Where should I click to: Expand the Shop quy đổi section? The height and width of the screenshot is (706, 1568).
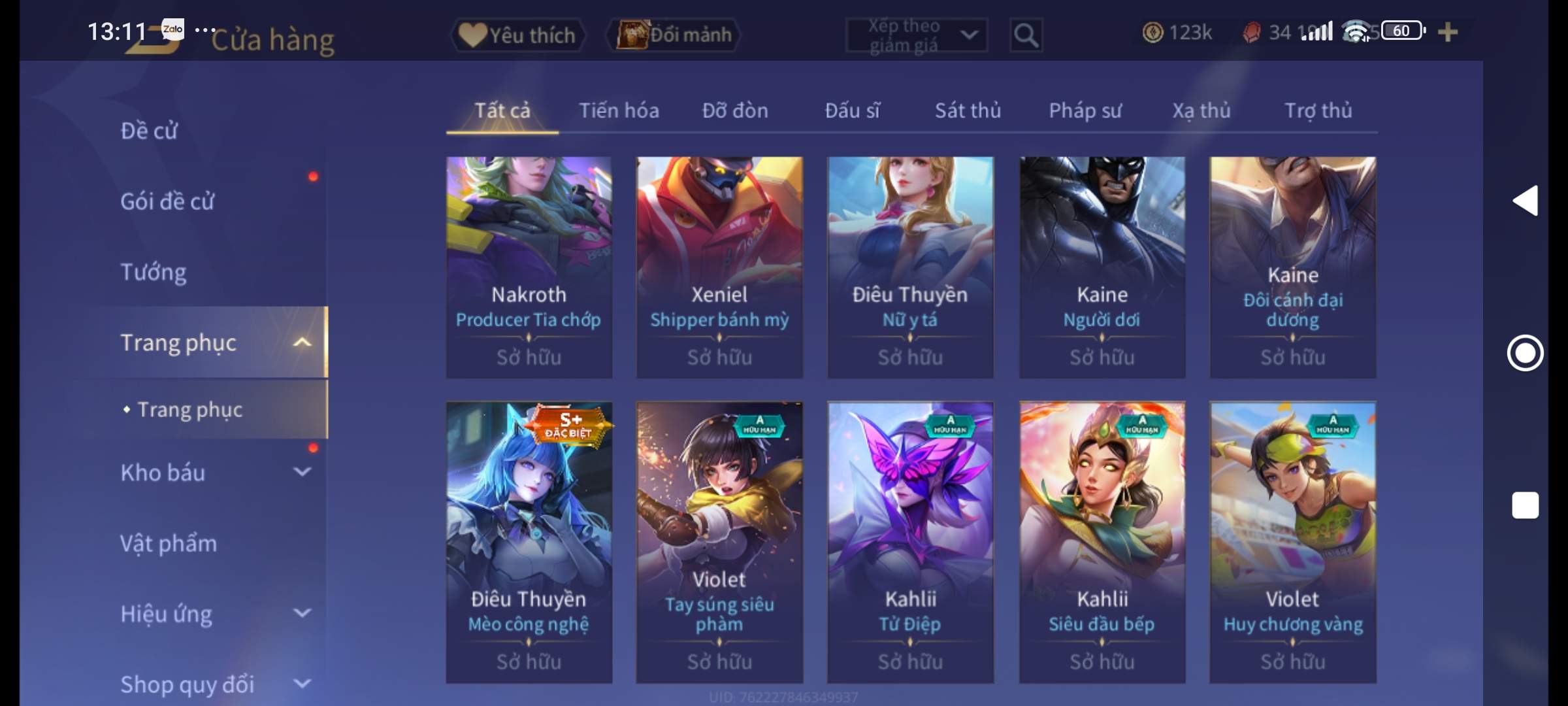(302, 683)
